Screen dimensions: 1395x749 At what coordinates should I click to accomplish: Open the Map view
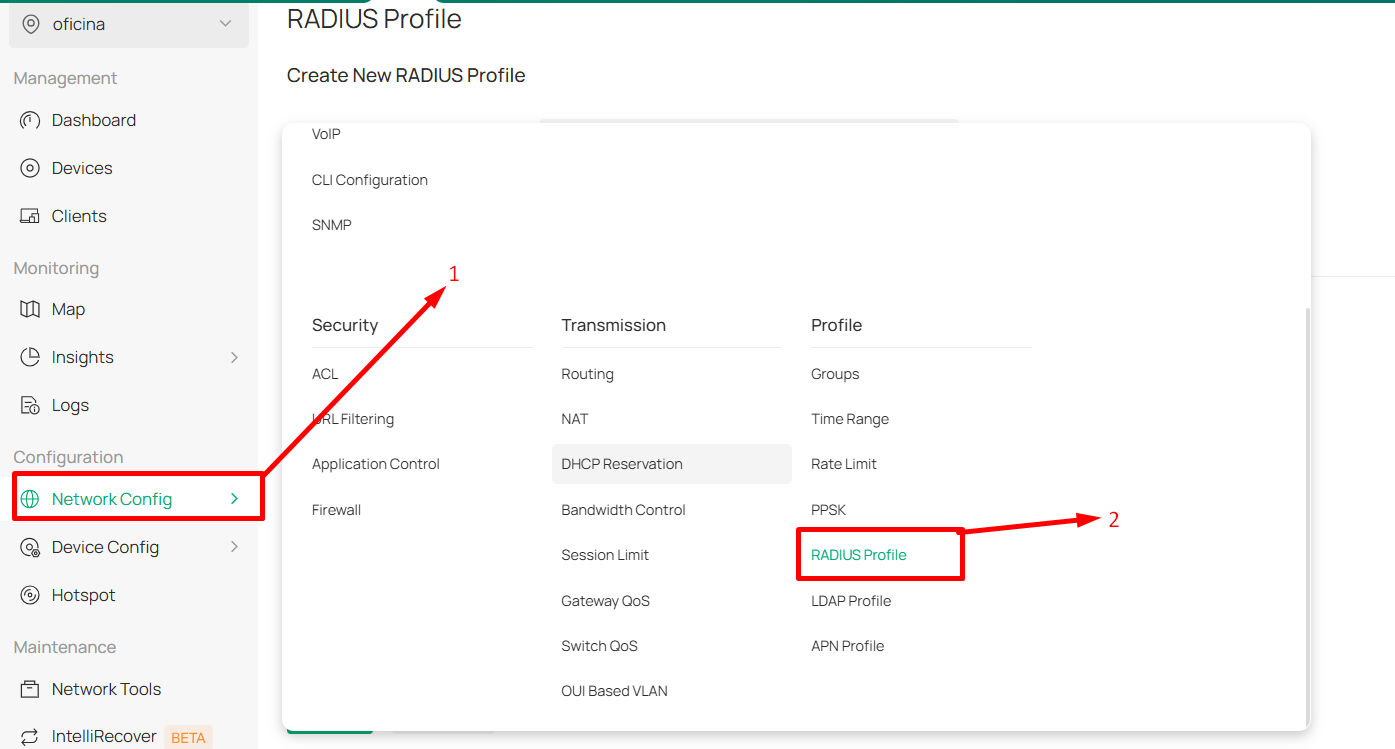coord(68,309)
